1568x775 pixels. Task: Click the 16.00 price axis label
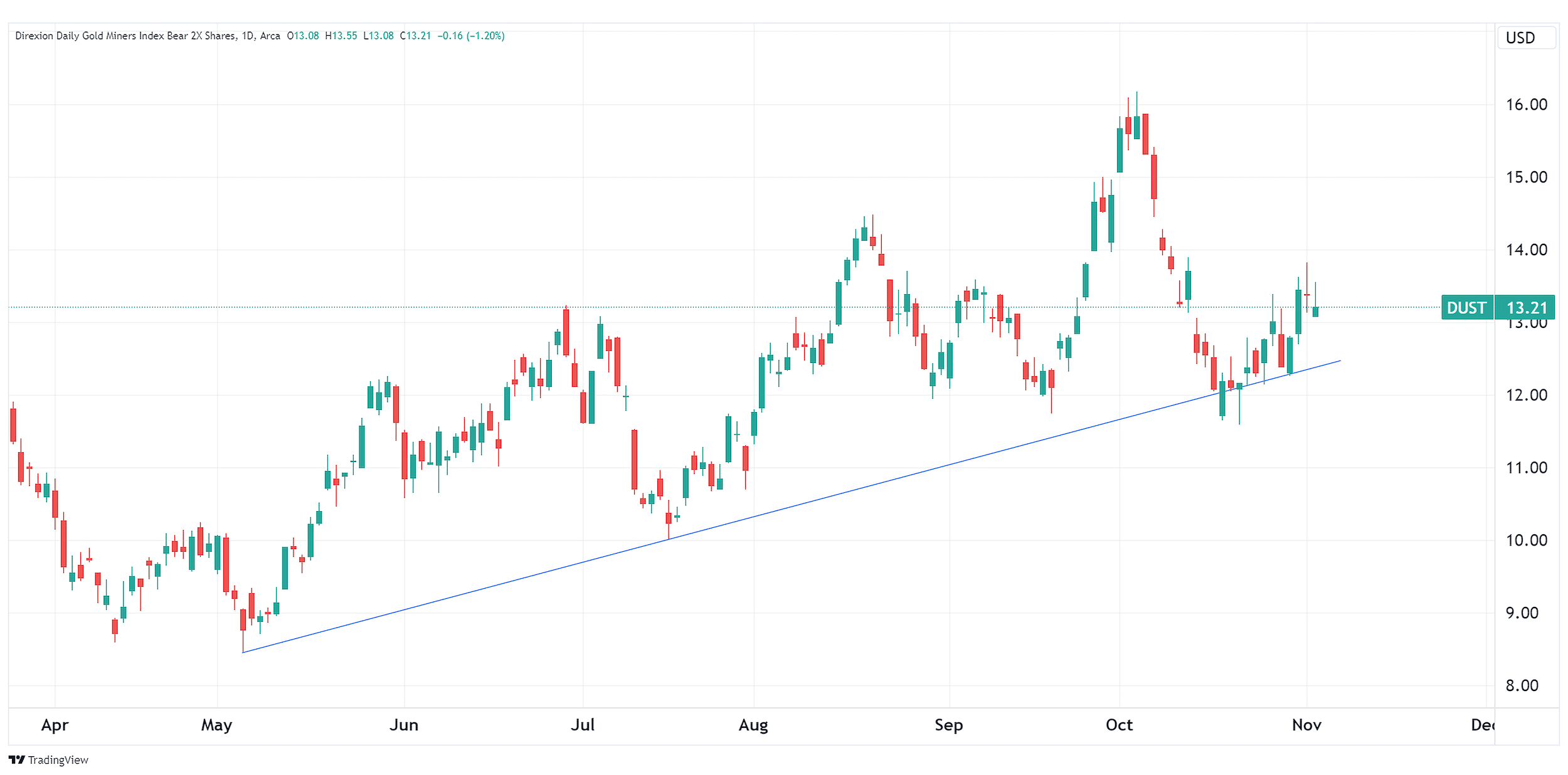point(1526,105)
